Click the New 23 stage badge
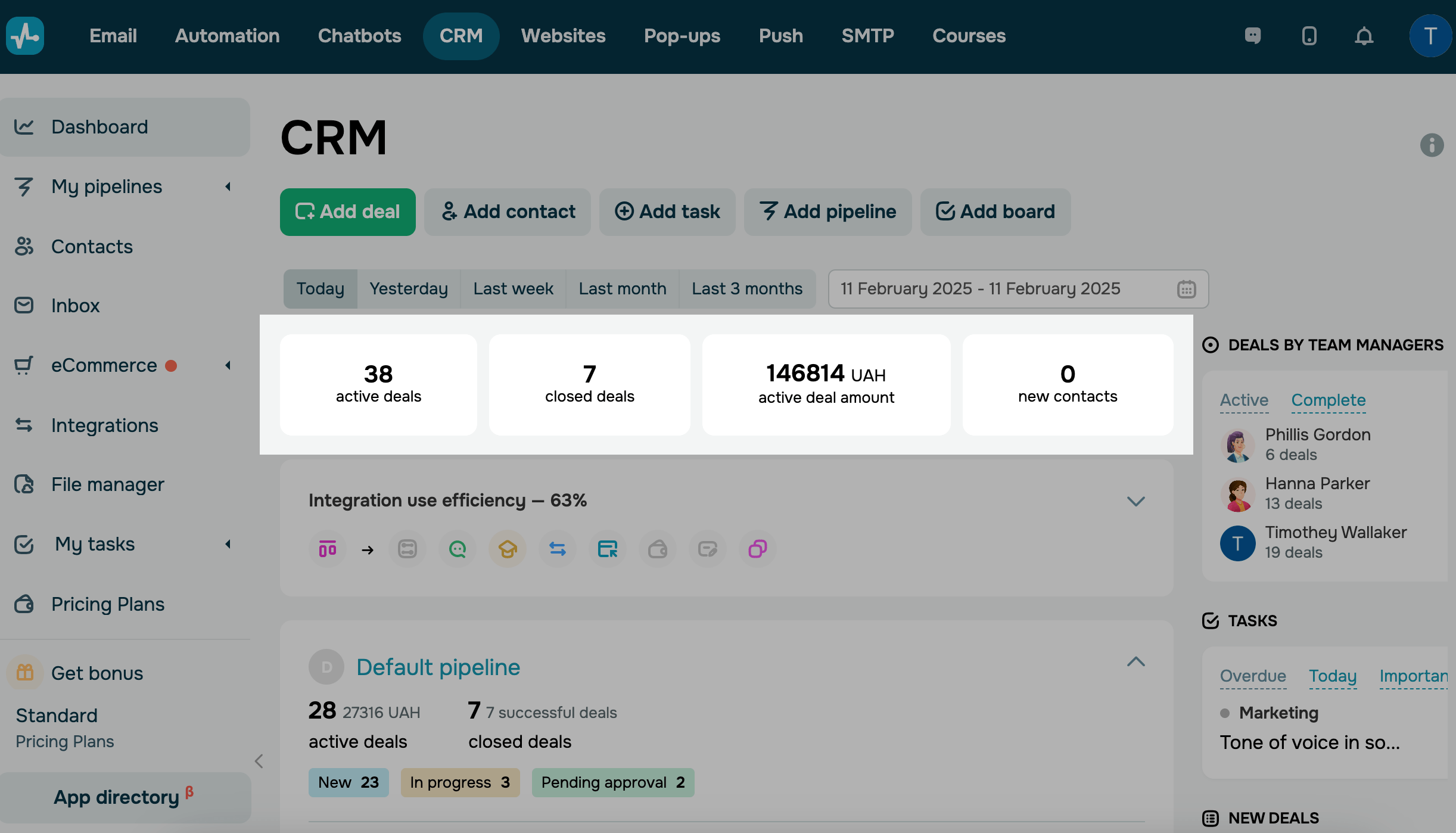 (348, 782)
